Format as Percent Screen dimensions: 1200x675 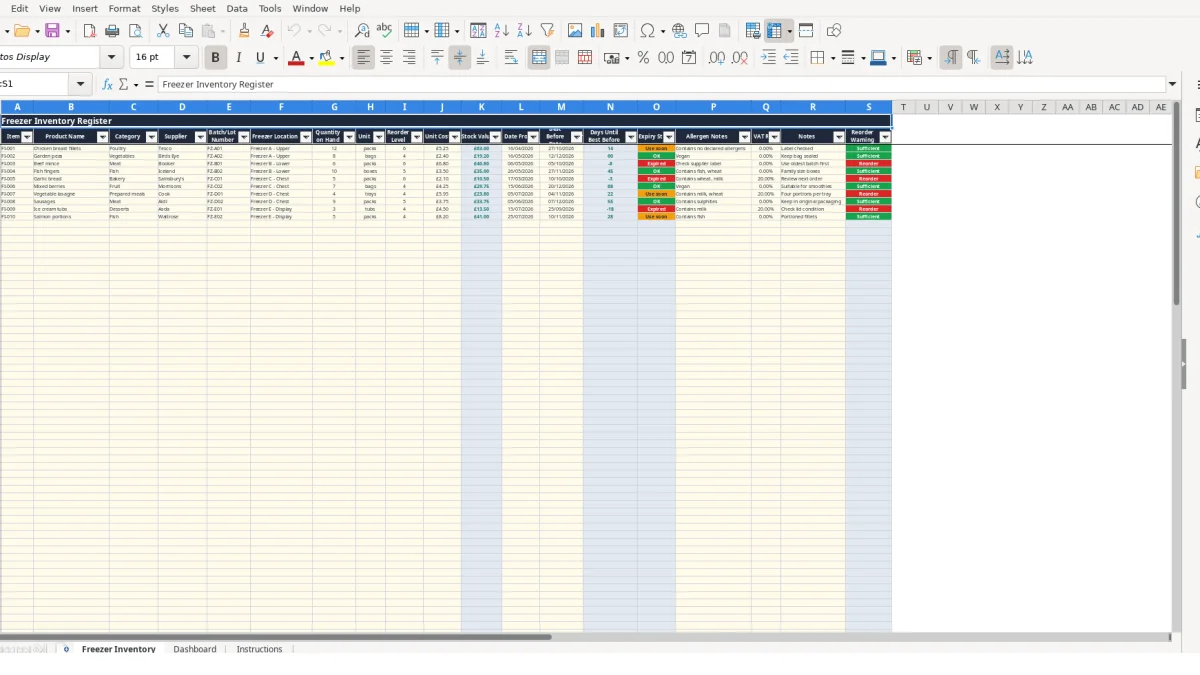tap(643, 58)
